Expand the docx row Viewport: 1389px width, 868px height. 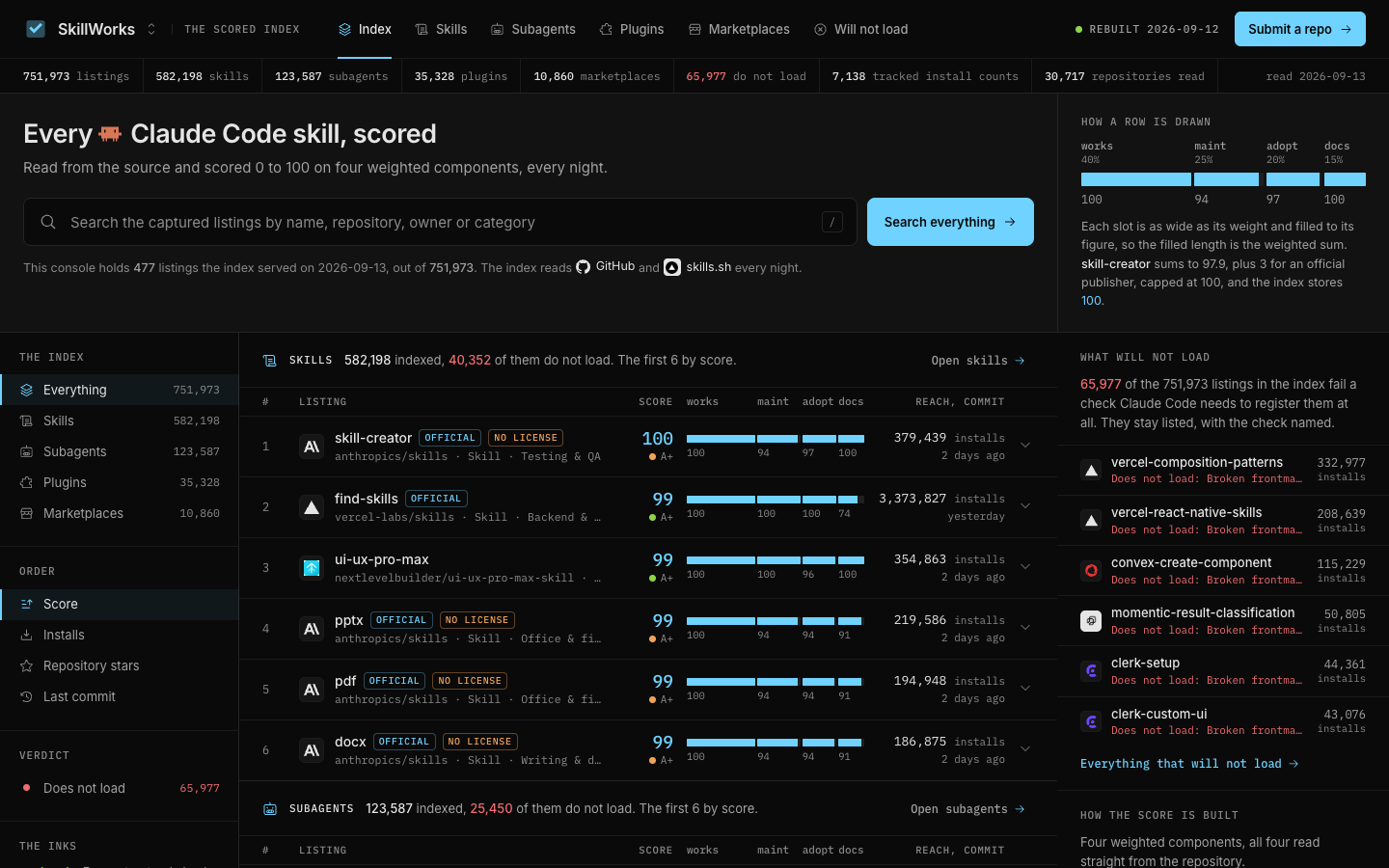(x=1025, y=749)
